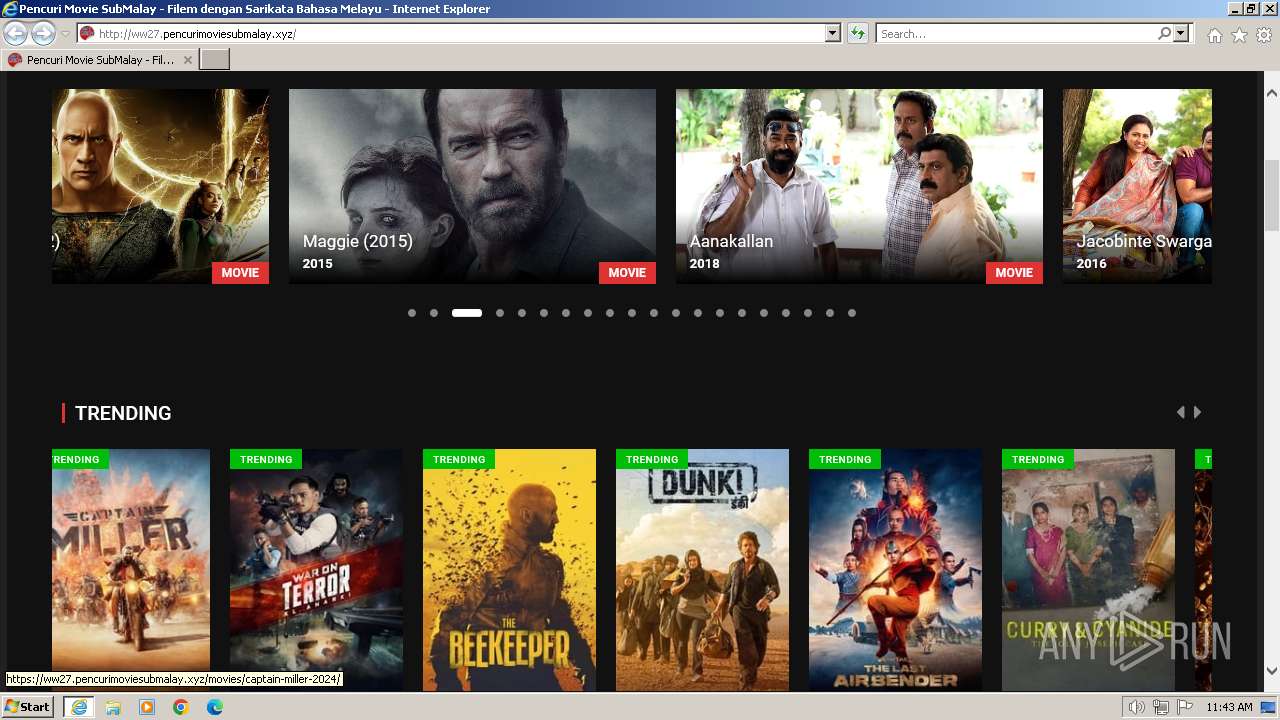The width and height of the screenshot is (1280, 720).
Task: Open The Last Airbender trending poster
Action: 895,570
